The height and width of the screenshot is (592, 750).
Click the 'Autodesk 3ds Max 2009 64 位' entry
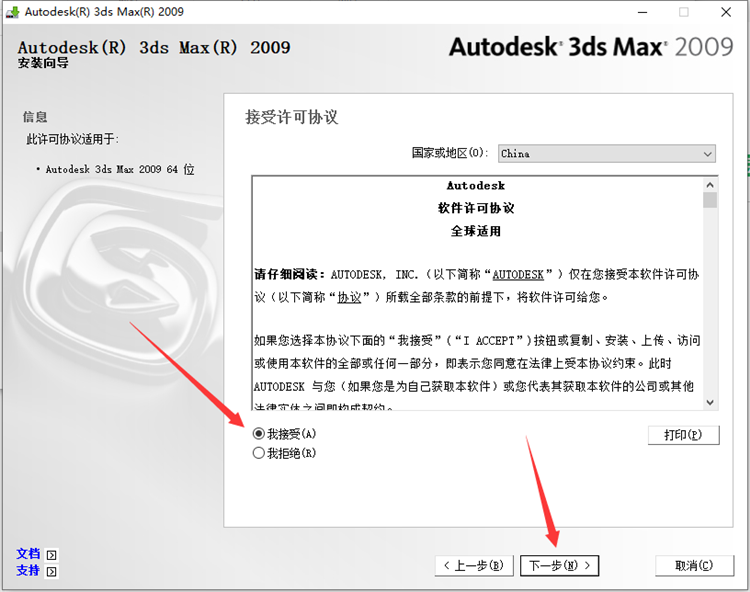point(120,169)
